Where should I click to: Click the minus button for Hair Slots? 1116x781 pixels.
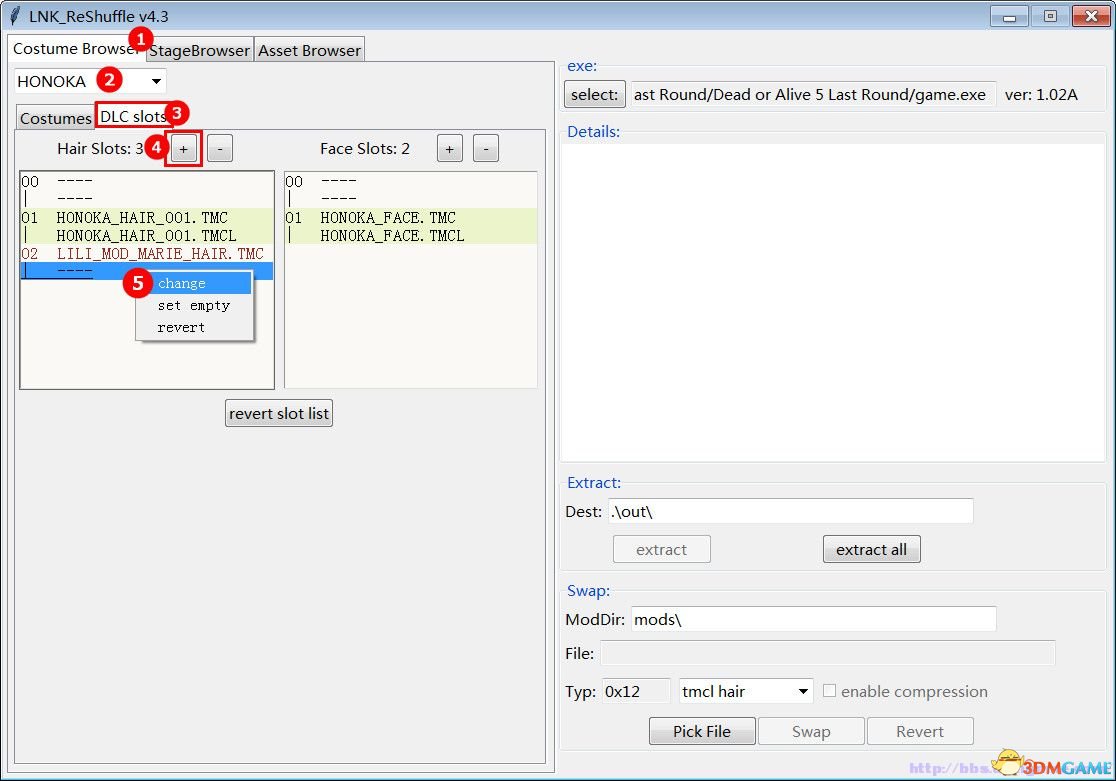coord(220,149)
